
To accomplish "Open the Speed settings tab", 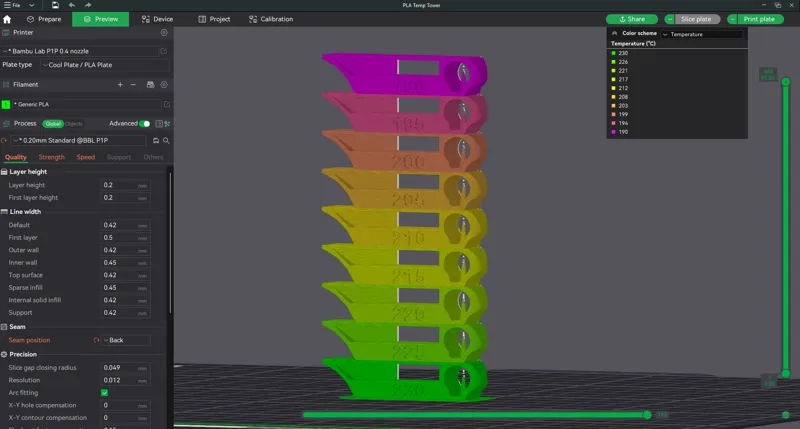I will point(86,157).
